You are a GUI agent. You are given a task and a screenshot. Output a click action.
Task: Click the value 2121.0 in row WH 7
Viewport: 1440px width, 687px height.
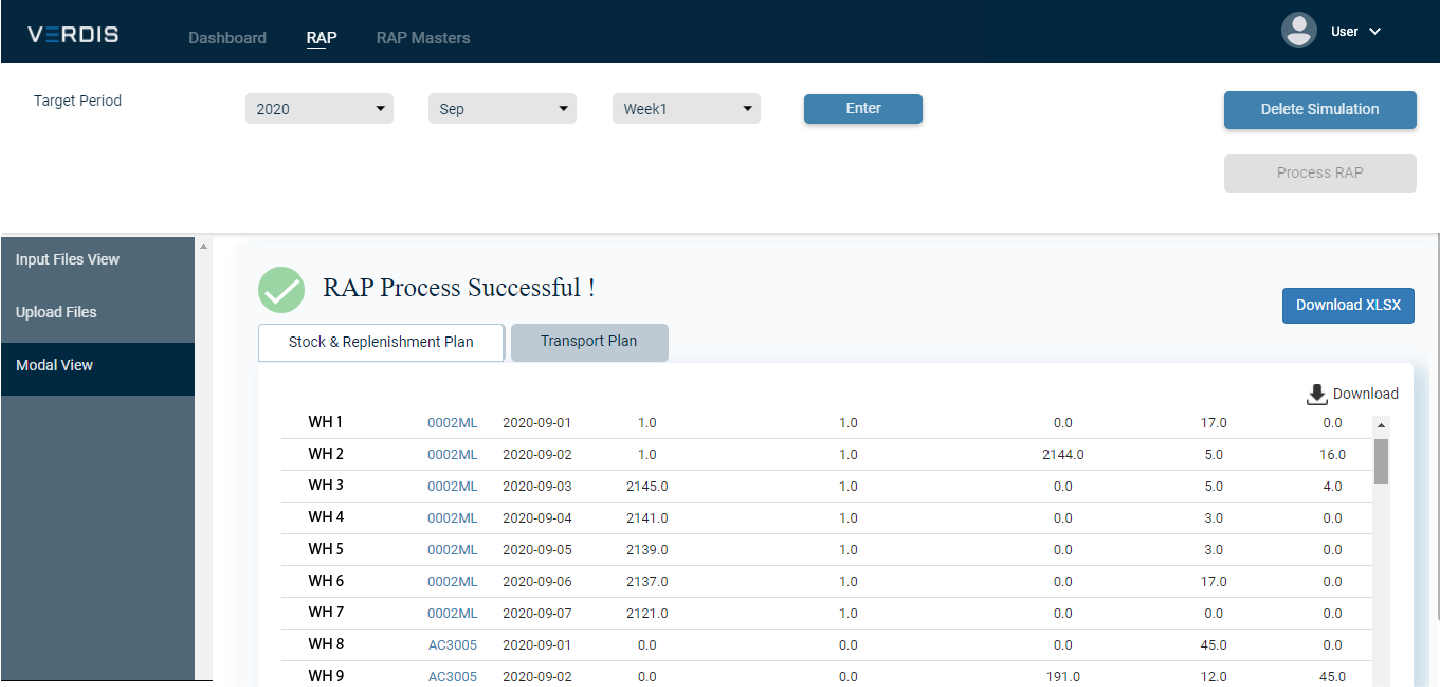pyautogui.click(x=647, y=613)
